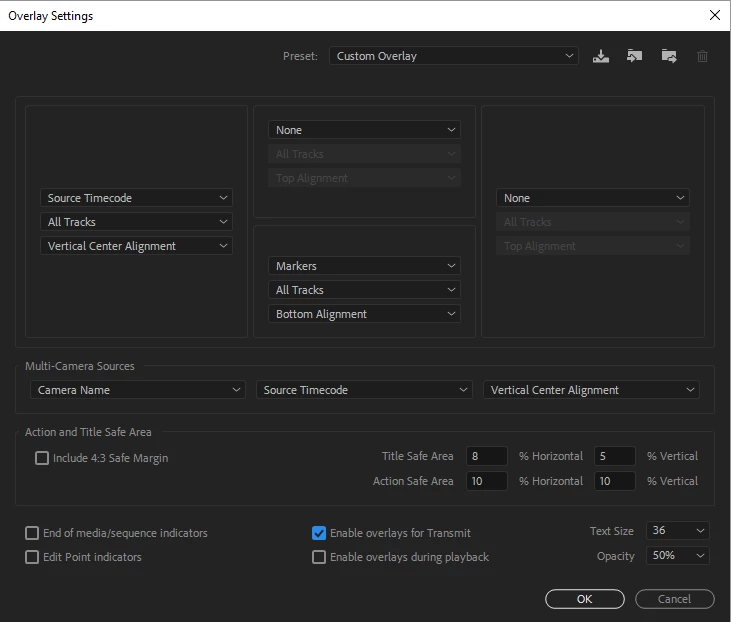Click the Export Preset icon
731x622 pixels.
pyautogui.click(x=669, y=56)
